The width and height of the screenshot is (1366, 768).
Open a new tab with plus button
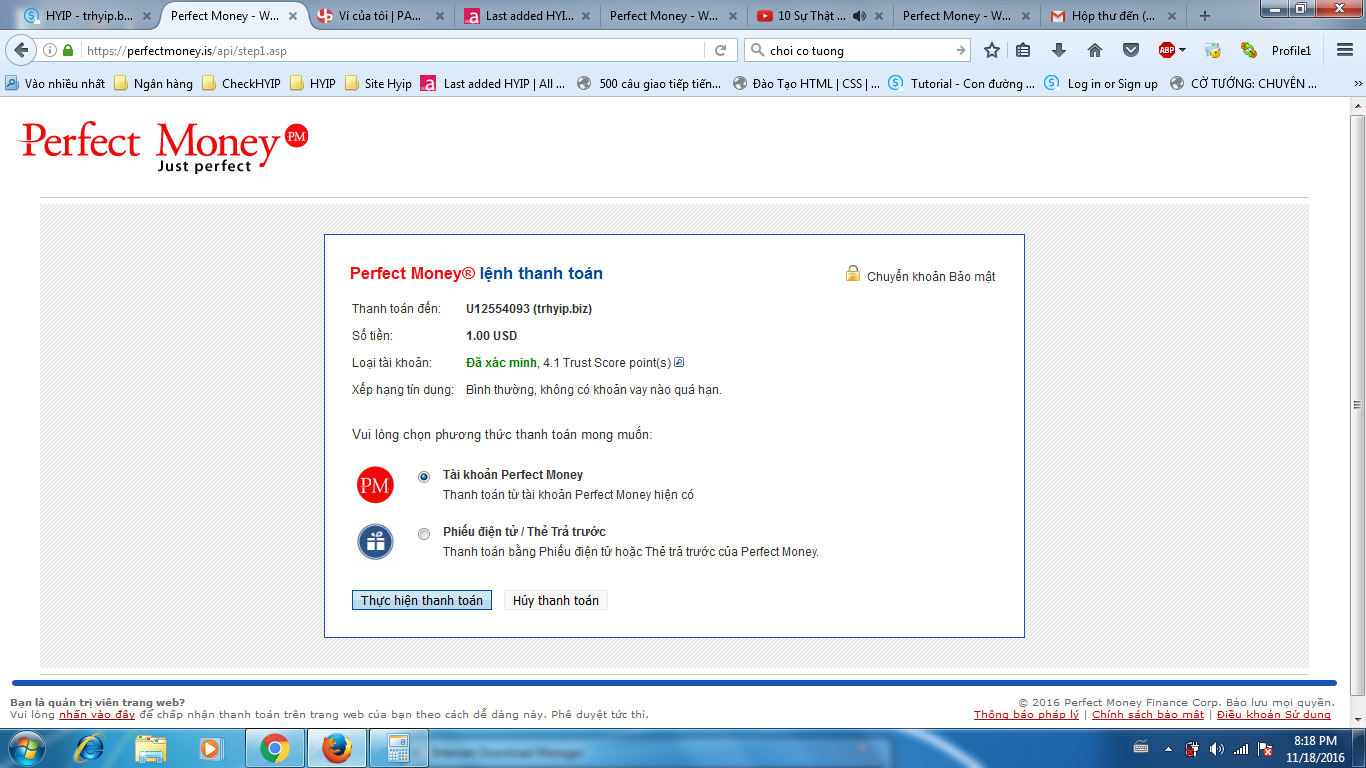pos(1205,16)
